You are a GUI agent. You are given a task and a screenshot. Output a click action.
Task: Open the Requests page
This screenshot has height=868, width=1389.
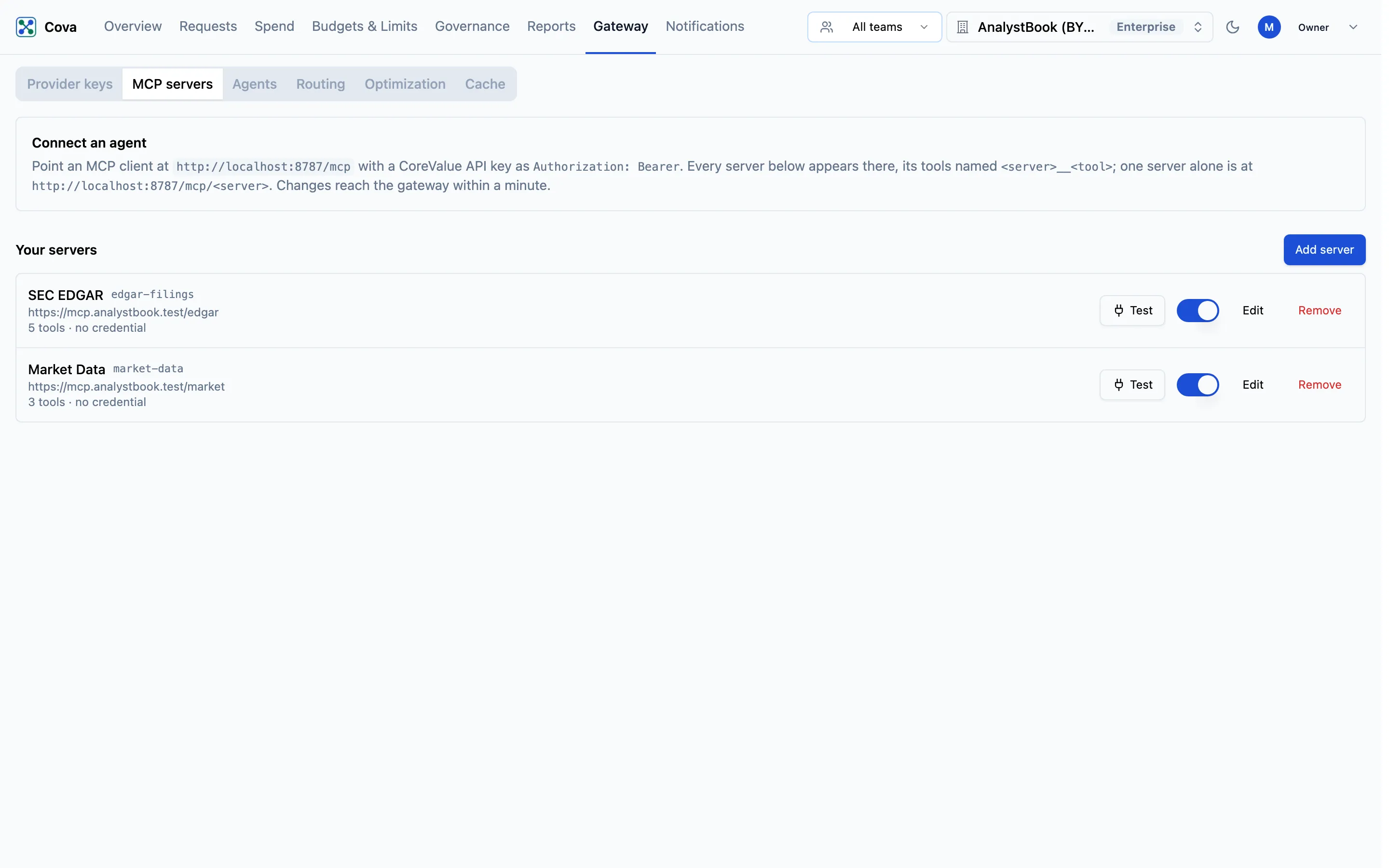(208, 27)
